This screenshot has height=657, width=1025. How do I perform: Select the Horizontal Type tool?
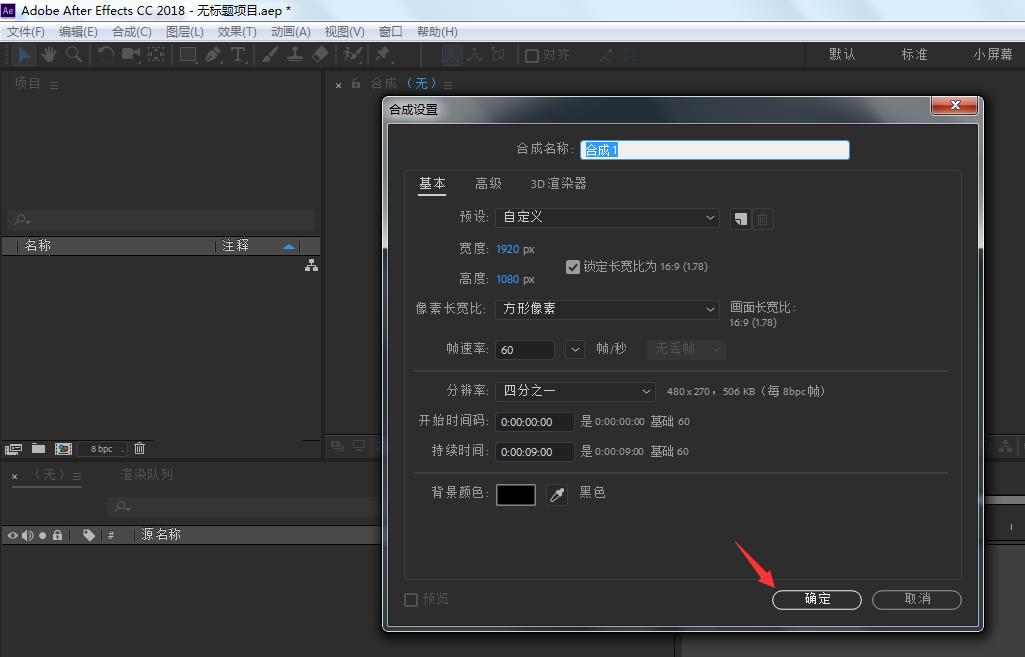238,55
